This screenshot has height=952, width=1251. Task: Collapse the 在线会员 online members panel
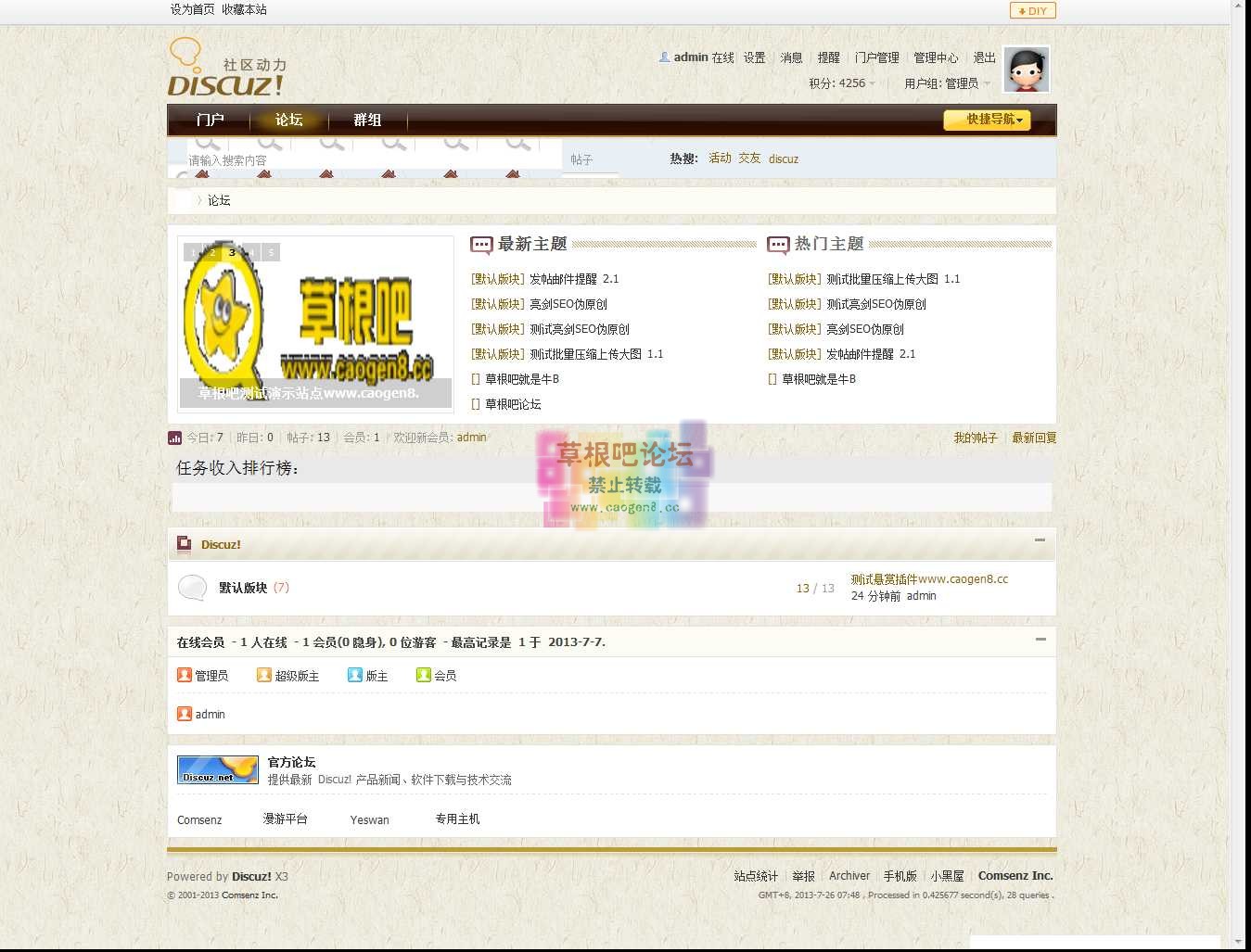[1040, 640]
